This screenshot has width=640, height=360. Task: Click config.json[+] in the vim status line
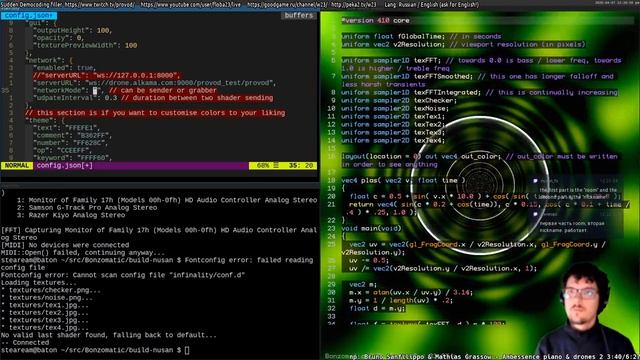(64, 165)
